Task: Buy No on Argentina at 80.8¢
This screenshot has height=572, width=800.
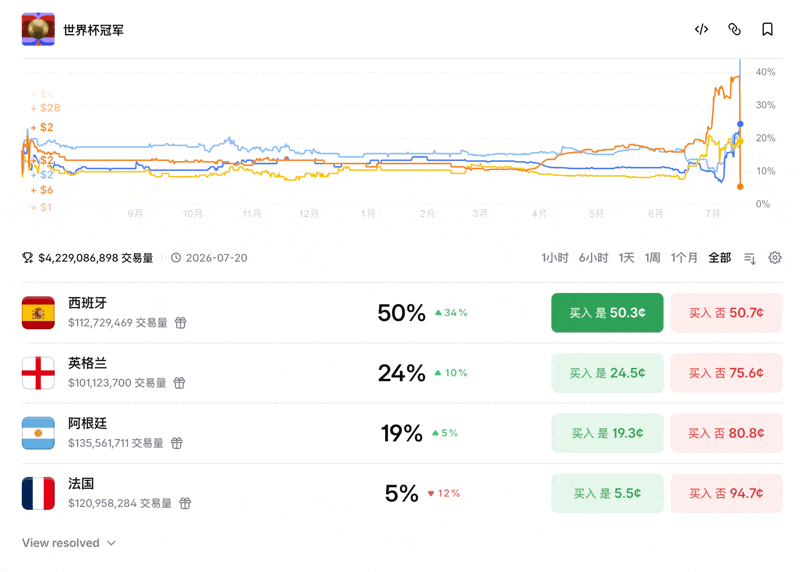Action: tap(726, 433)
